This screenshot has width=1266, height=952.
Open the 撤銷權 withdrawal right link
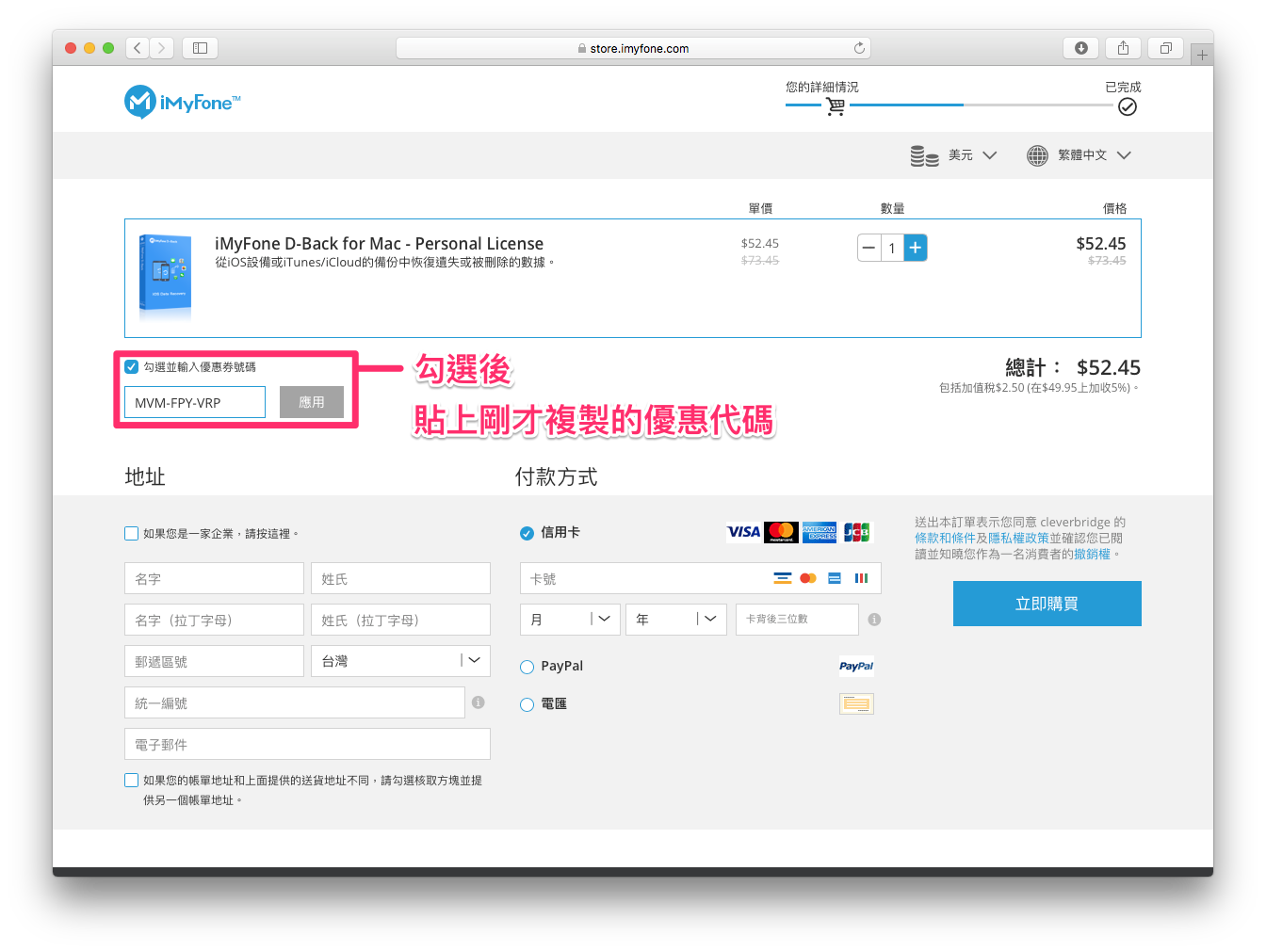pos(1092,555)
